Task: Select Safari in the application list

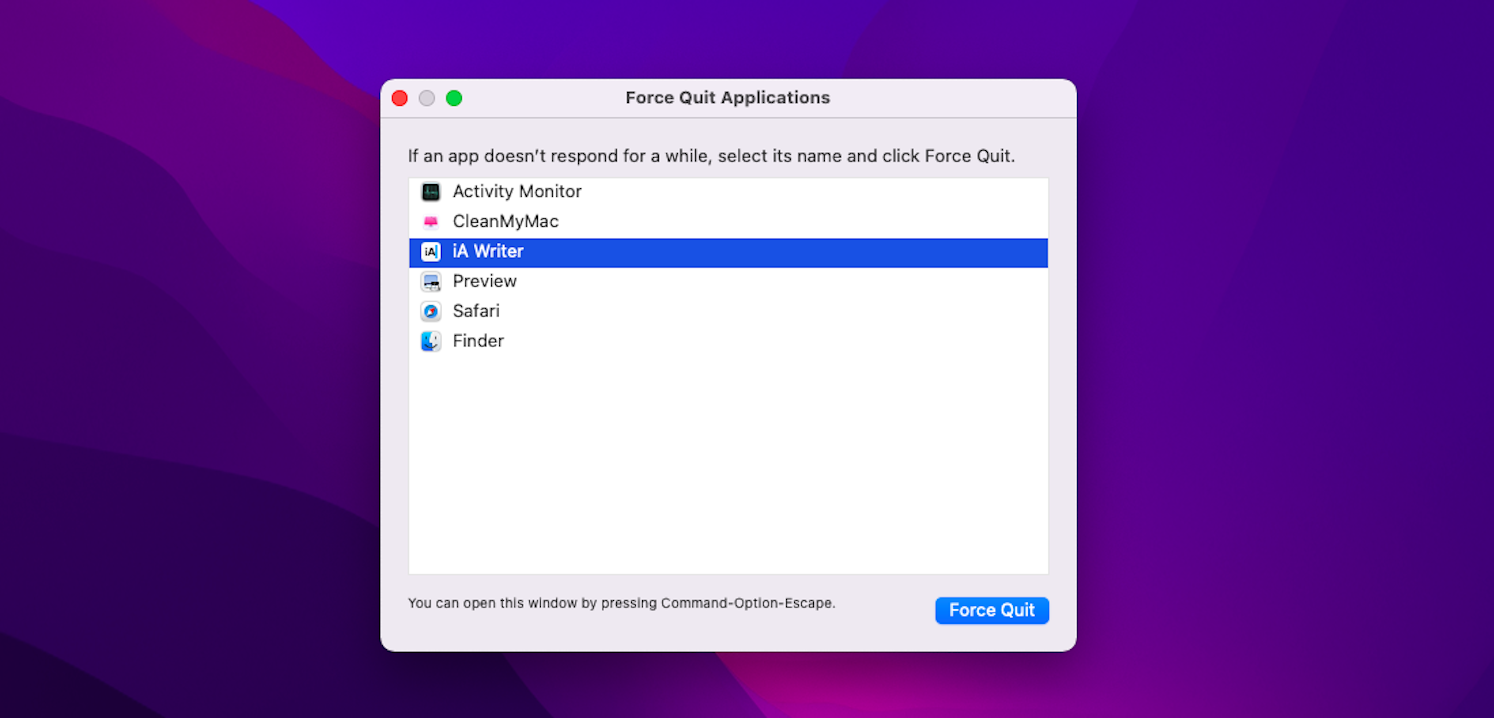Action: 476,311
